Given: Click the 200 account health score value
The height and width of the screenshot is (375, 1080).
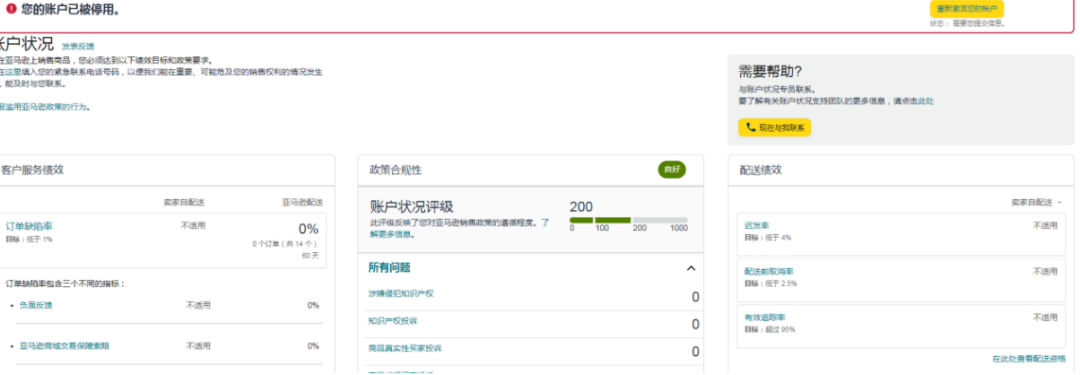Looking at the screenshot, I should click(x=581, y=207).
